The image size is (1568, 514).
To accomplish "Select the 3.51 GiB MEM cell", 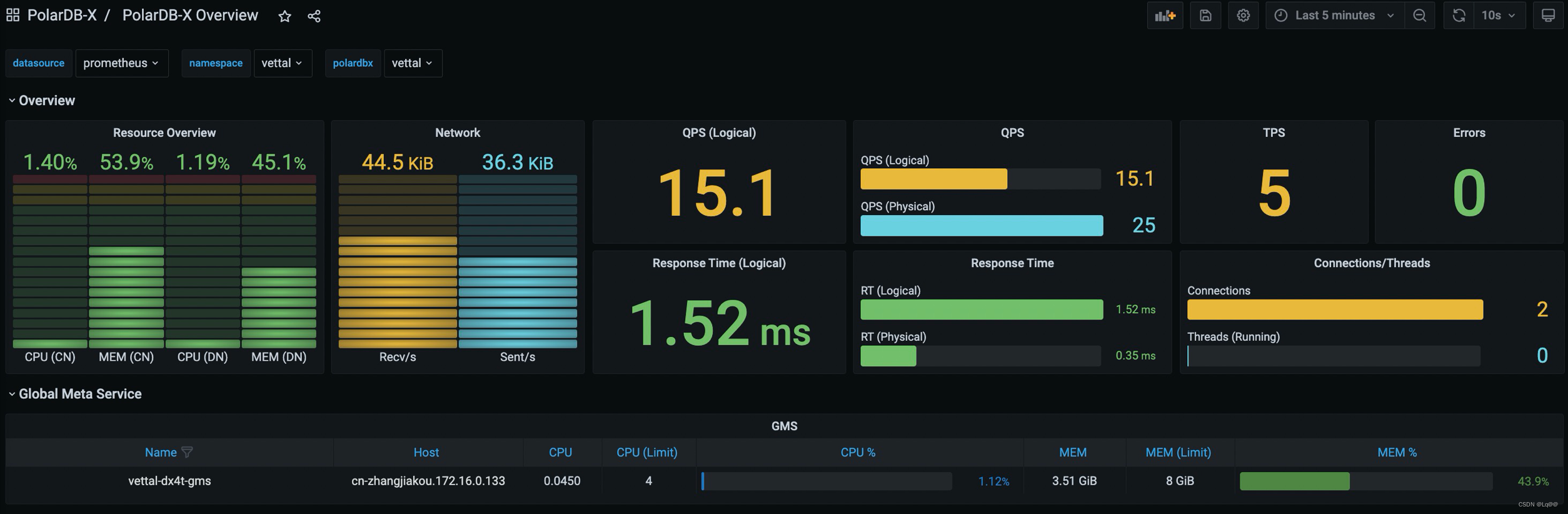I will tap(1074, 481).
